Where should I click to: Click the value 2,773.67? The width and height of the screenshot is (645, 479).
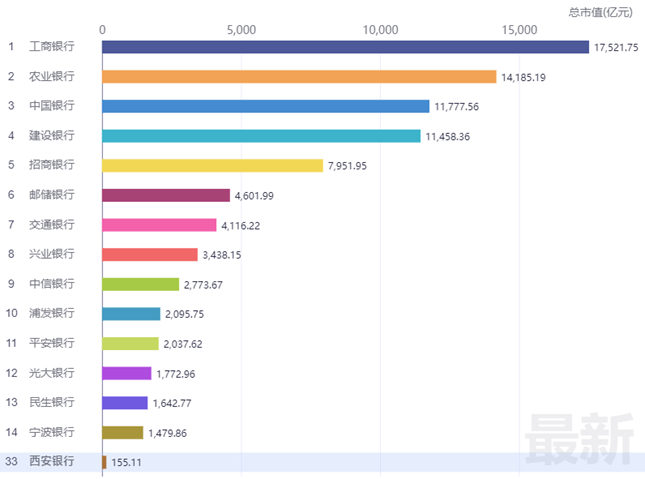click(203, 285)
